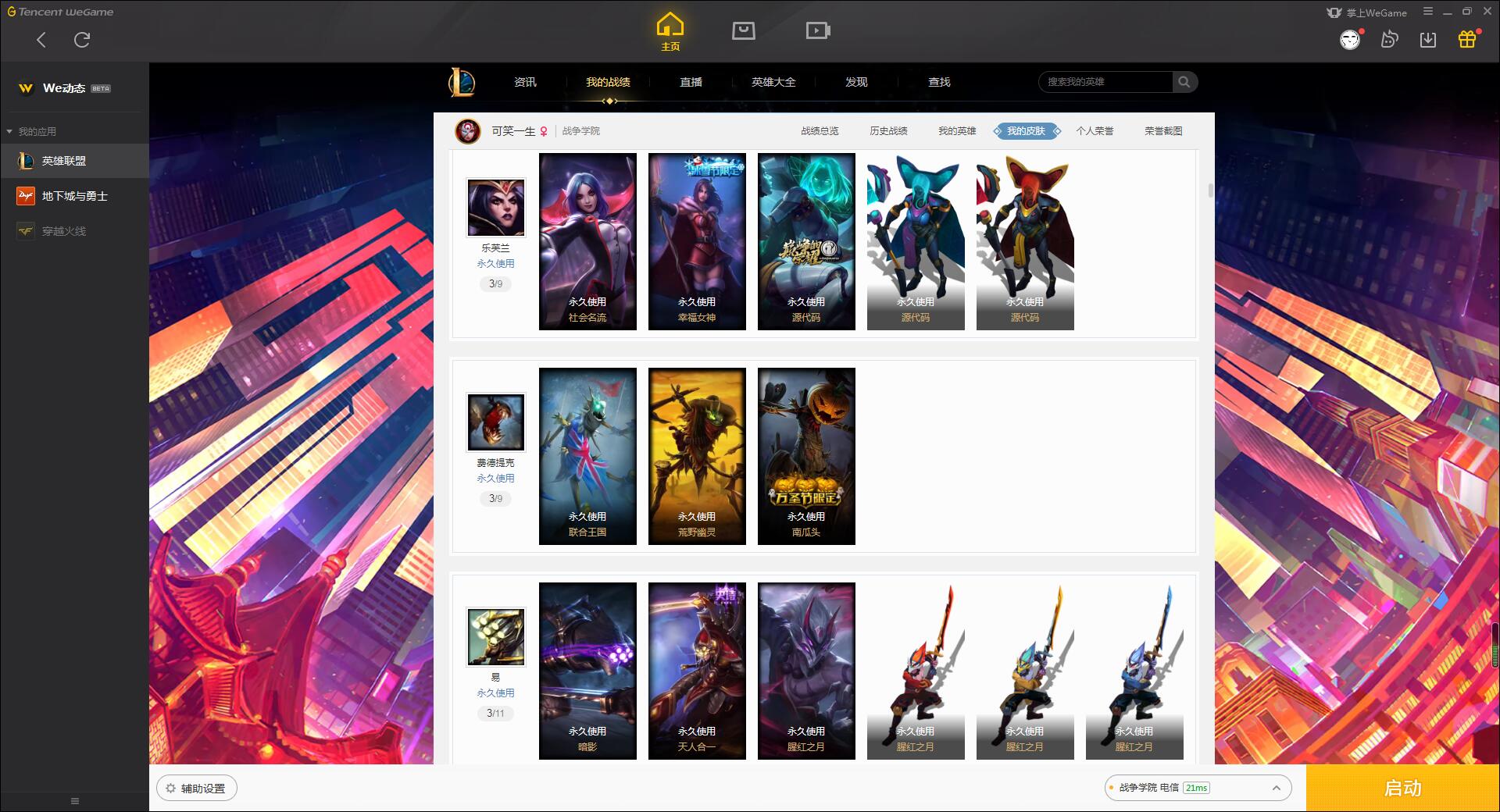
Task: Open the 资讯 tab
Action: point(525,82)
